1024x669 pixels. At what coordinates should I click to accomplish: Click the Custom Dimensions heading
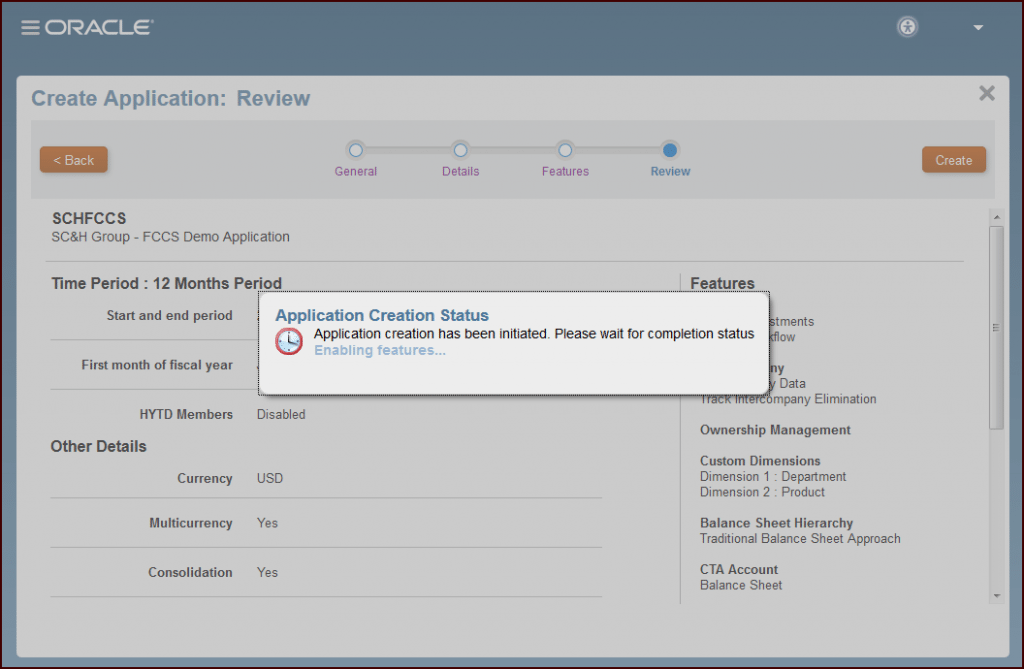click(760, 461)
